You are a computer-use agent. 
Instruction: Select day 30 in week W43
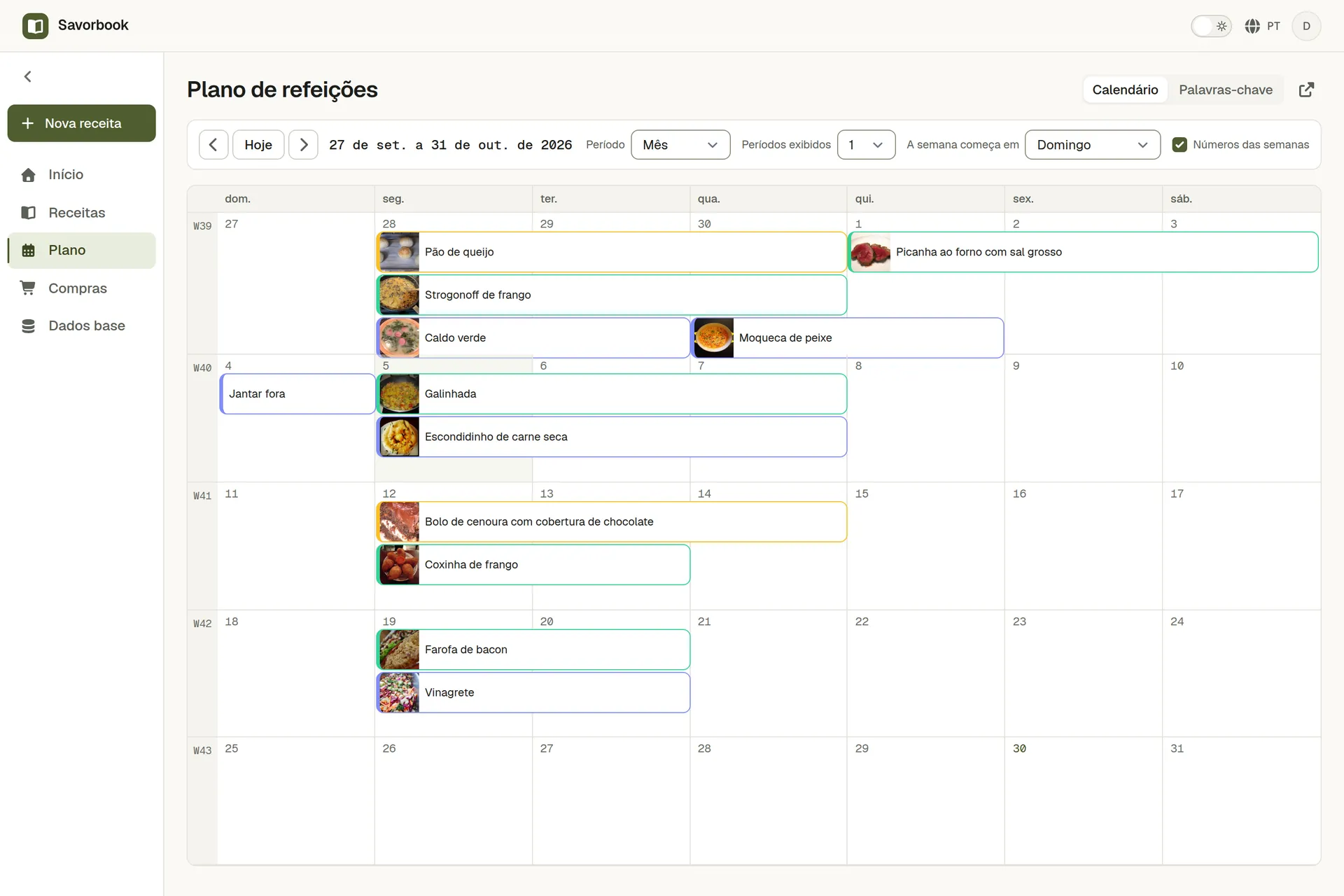click(1019, 748)
